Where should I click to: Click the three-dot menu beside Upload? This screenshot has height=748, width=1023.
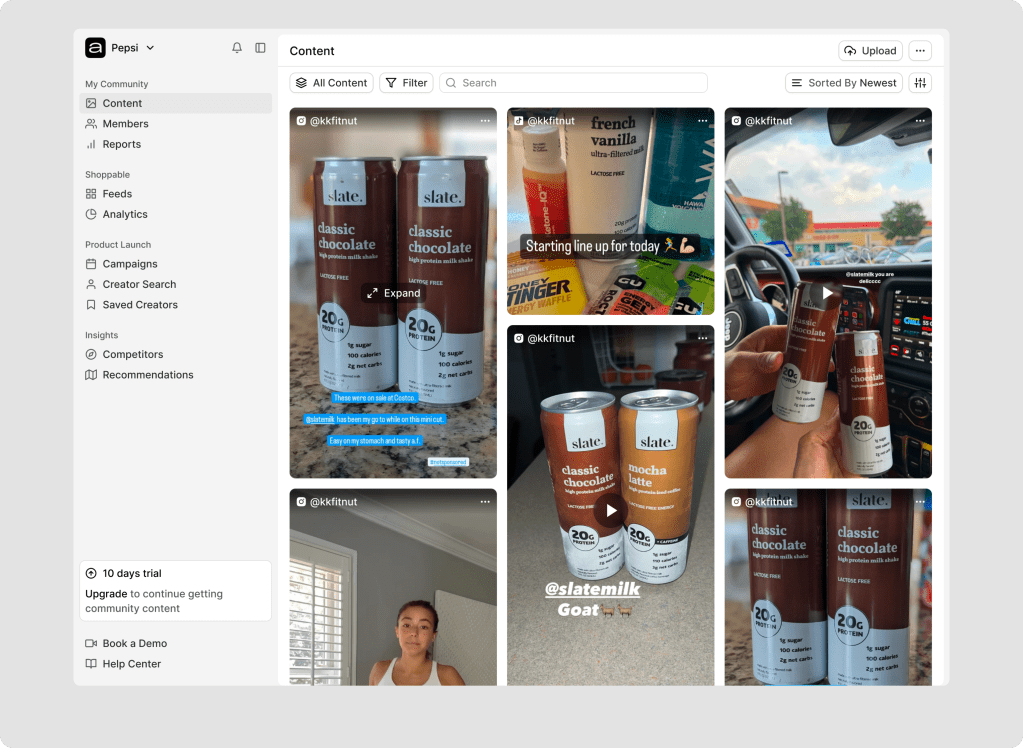point(920,51)
